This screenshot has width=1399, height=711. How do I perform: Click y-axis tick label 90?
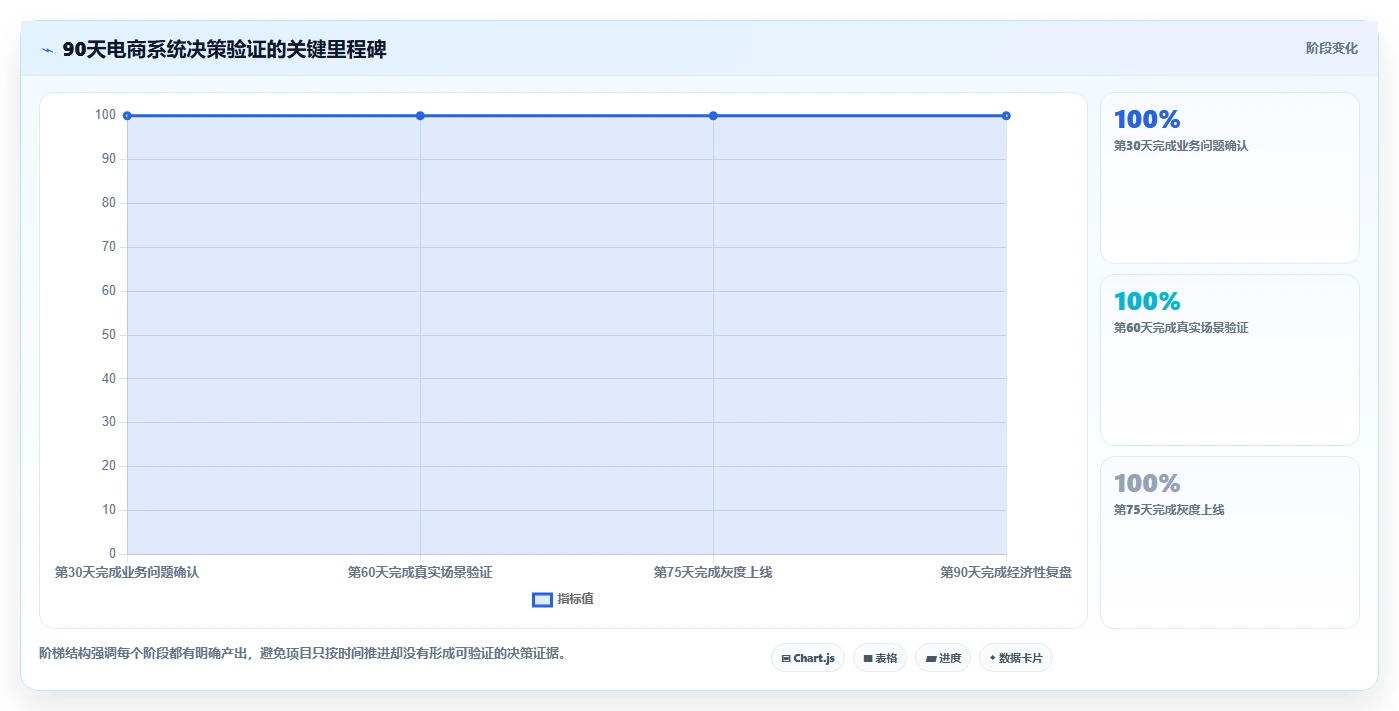click(x=109, y=159)
